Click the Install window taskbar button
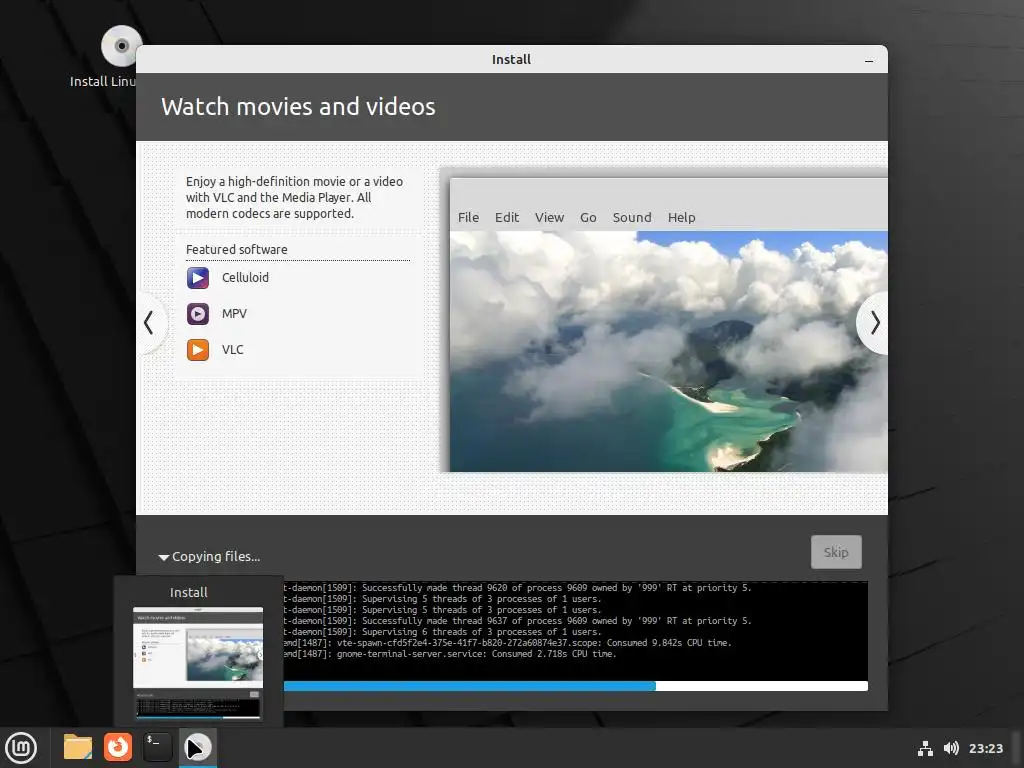This screenshot has height=768, width=1024. [x=197, y=748]
